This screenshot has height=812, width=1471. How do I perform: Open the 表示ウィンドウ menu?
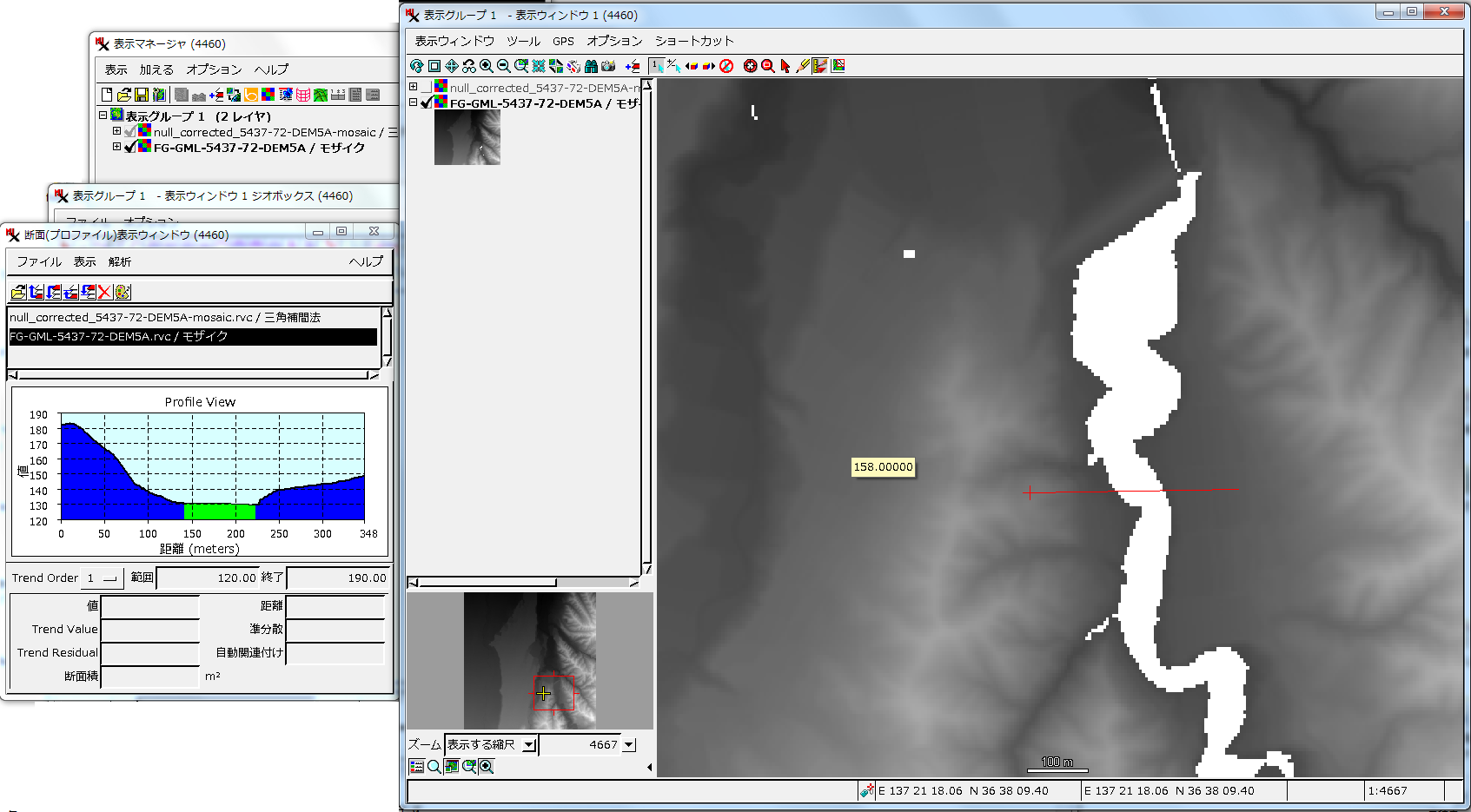pyautogui.click(x=454, y=41)
